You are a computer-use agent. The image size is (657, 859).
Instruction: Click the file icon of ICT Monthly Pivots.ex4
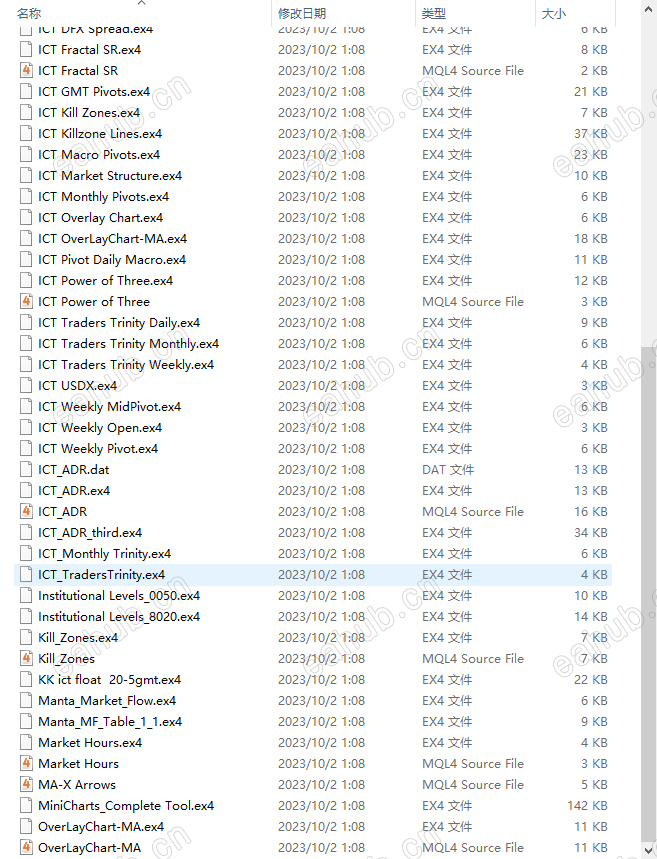[26, 196]
